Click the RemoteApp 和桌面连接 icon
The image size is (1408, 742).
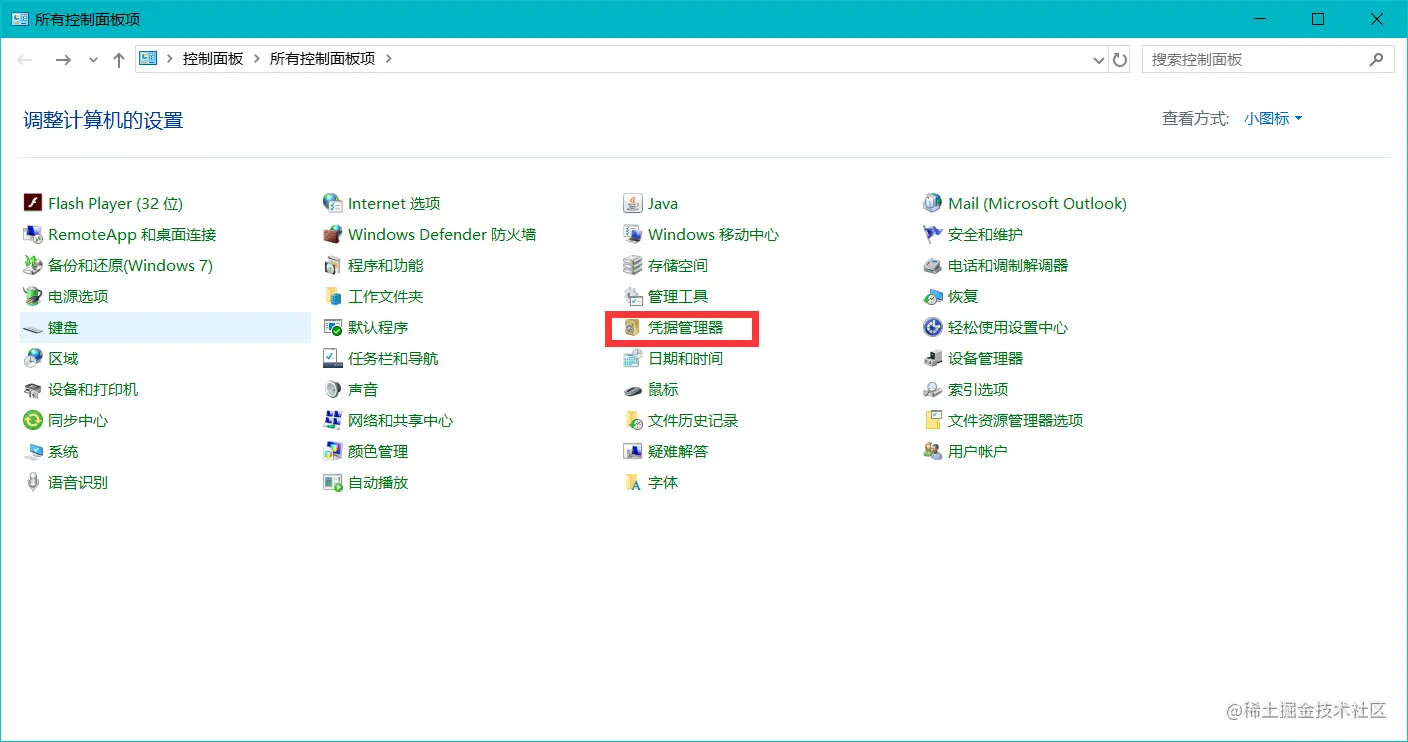(32, 234)
